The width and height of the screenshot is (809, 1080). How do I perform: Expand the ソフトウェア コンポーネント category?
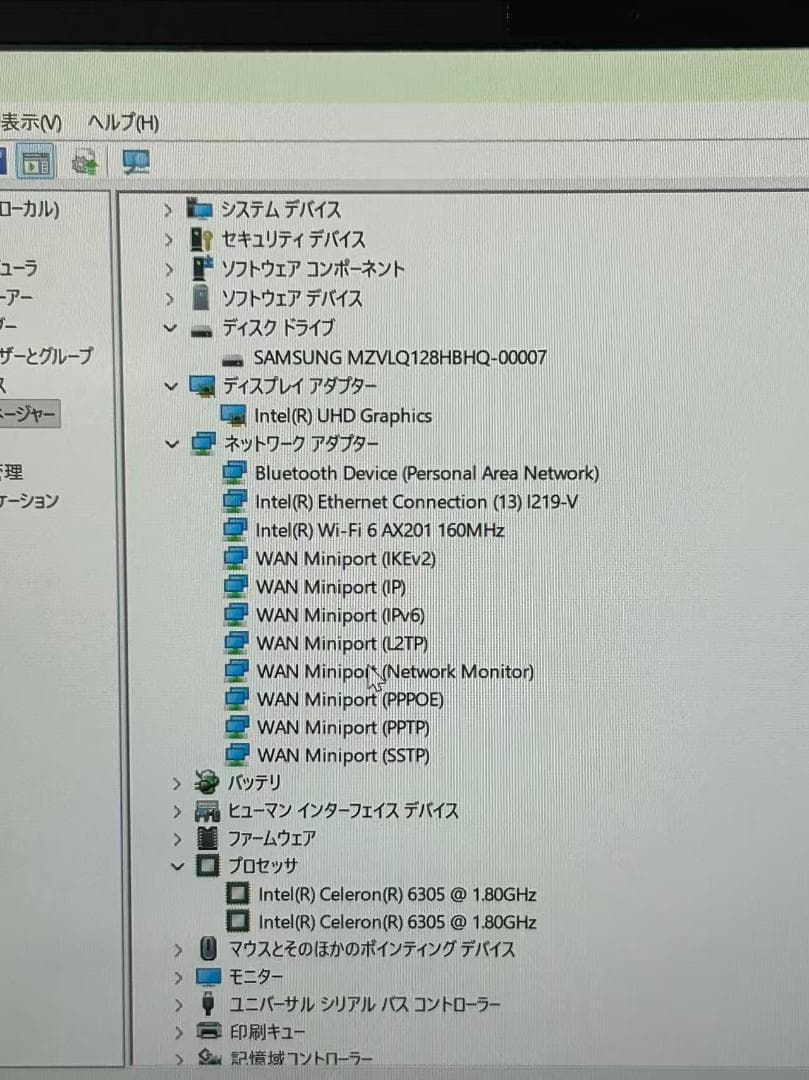coord(169,269)
